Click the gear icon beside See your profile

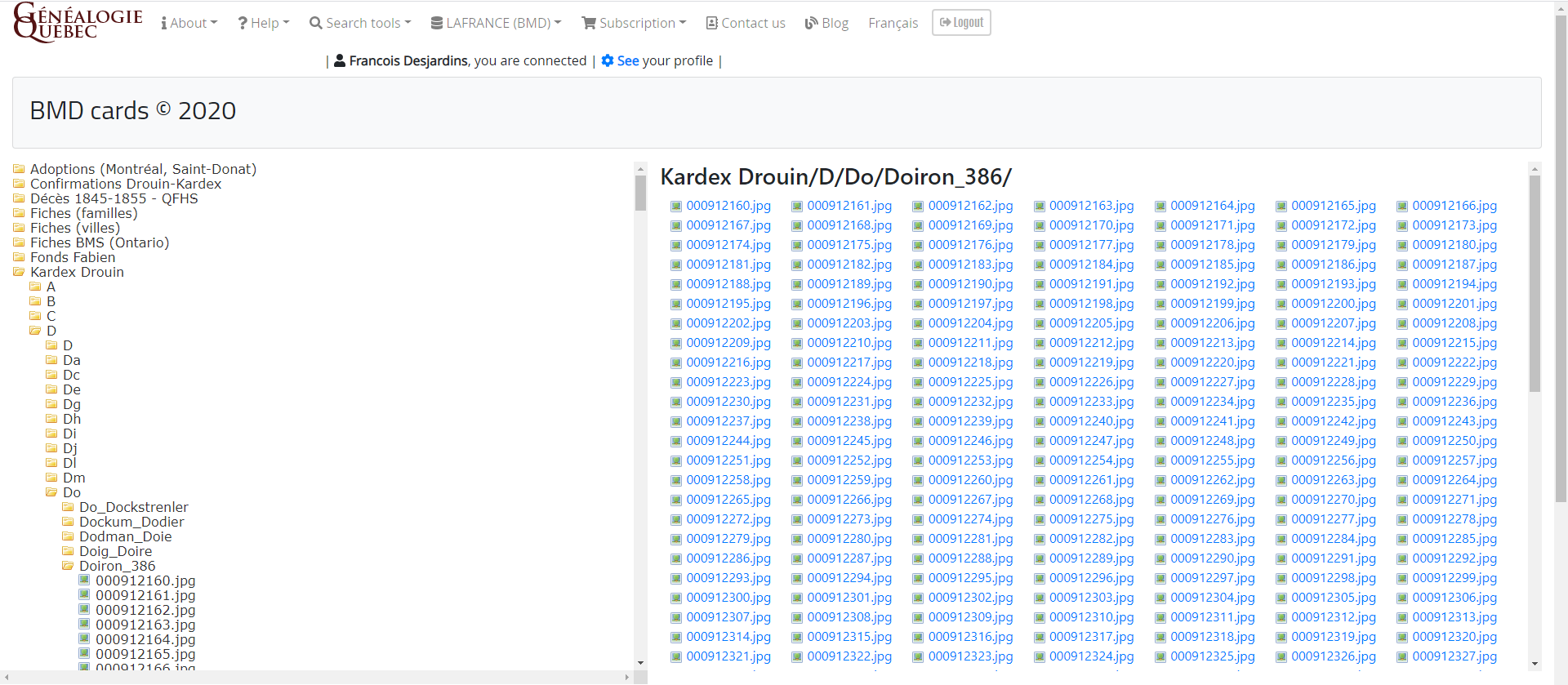pos(608,60)
